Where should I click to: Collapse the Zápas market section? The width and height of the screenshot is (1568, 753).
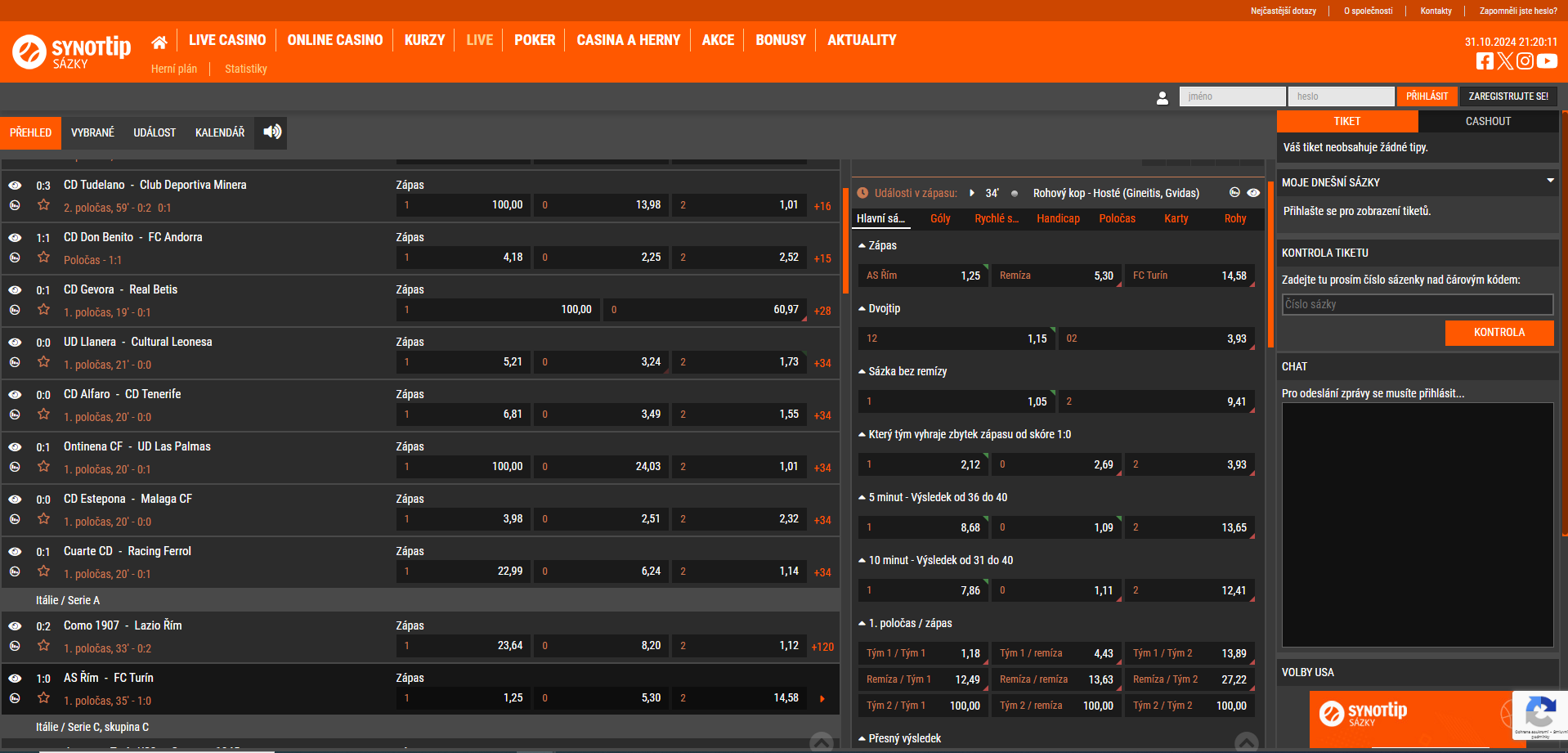[862, 245]
